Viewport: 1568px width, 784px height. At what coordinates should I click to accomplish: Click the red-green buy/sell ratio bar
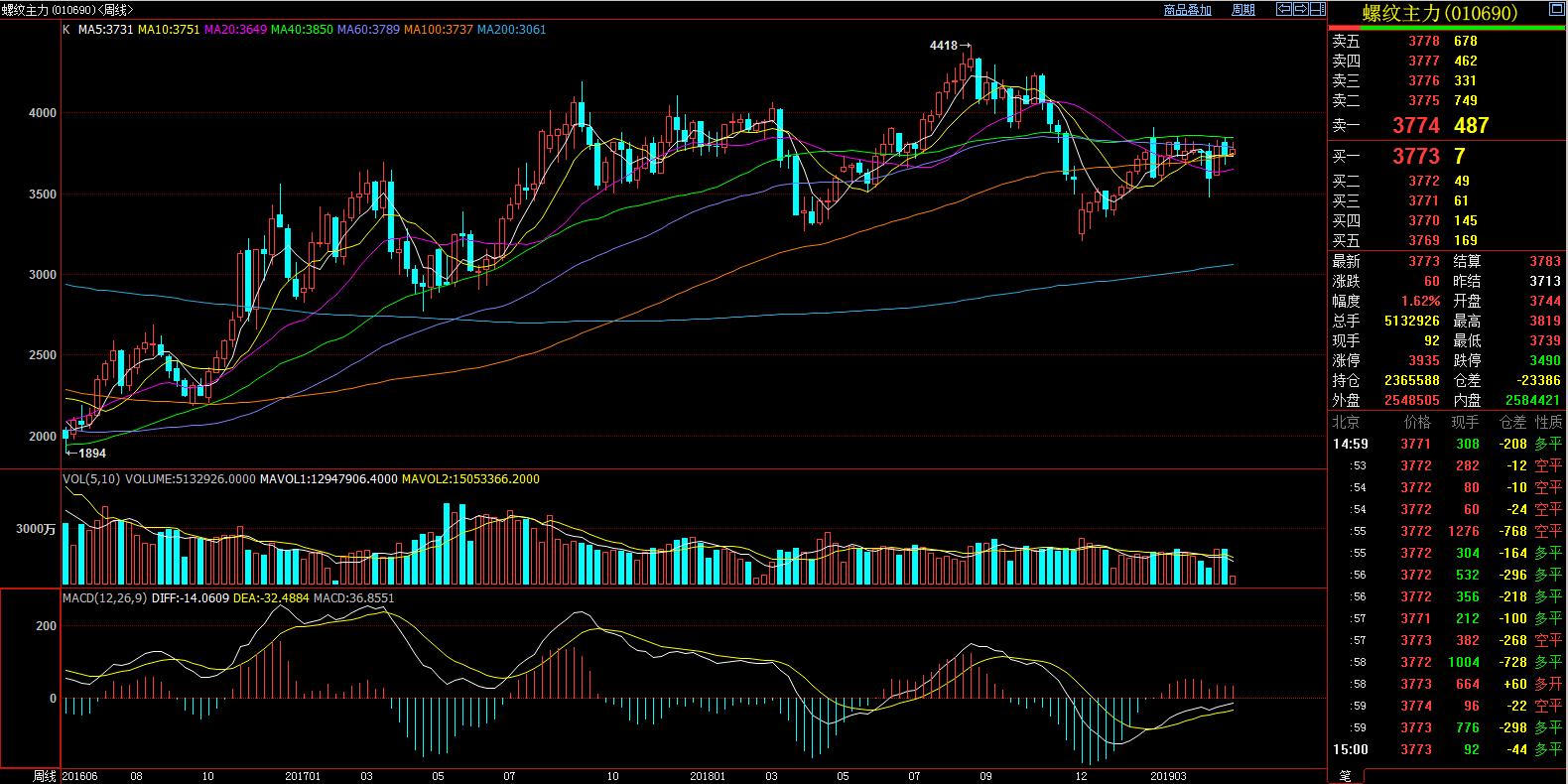tap(1447, 28)
